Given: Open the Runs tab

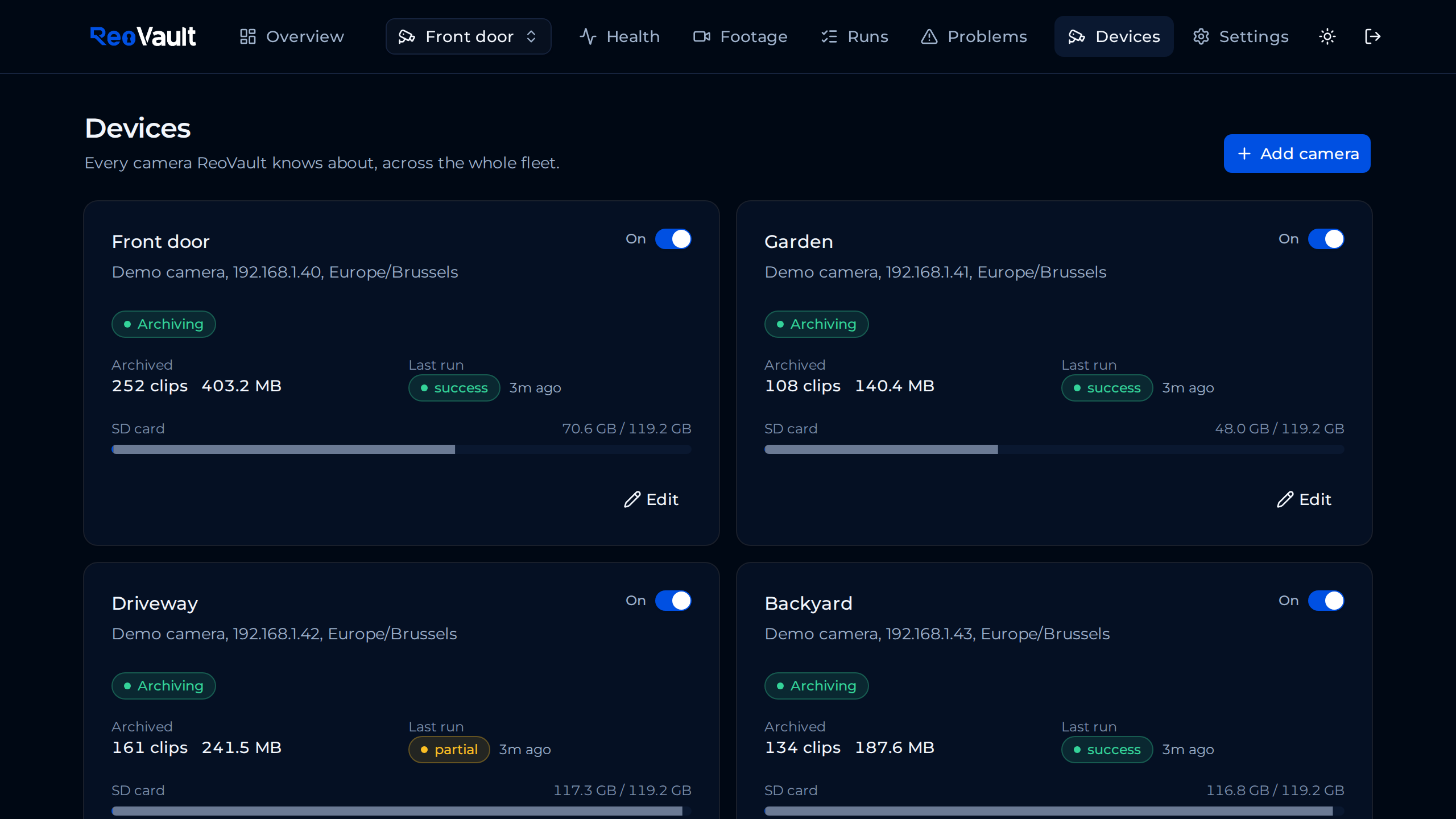Looking at the screenshot, I should 854,36.
